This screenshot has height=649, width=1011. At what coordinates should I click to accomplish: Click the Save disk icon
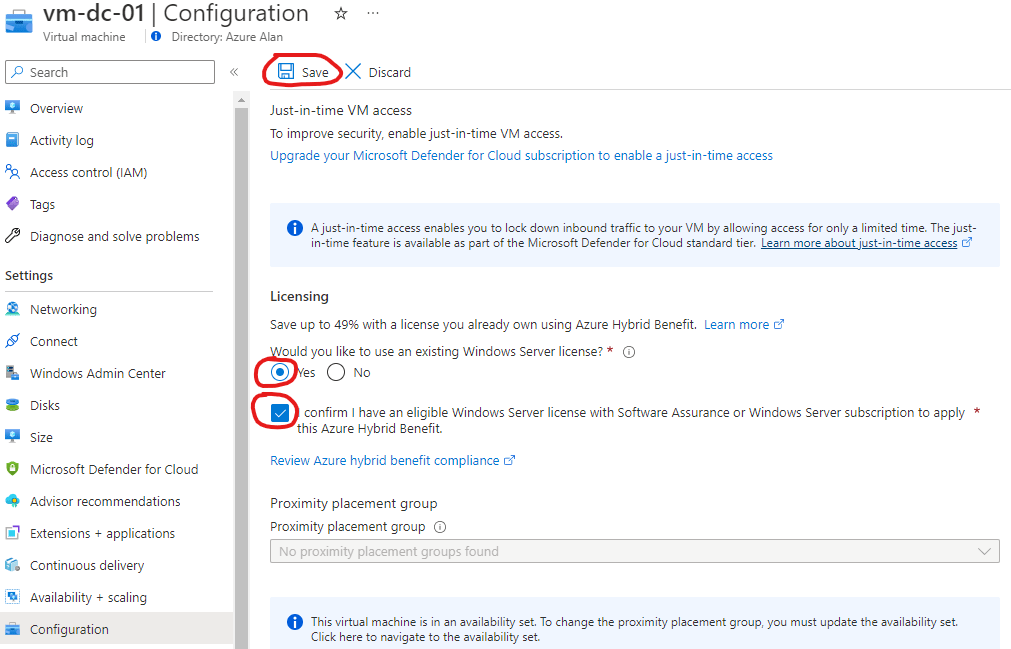click(286, 72)
